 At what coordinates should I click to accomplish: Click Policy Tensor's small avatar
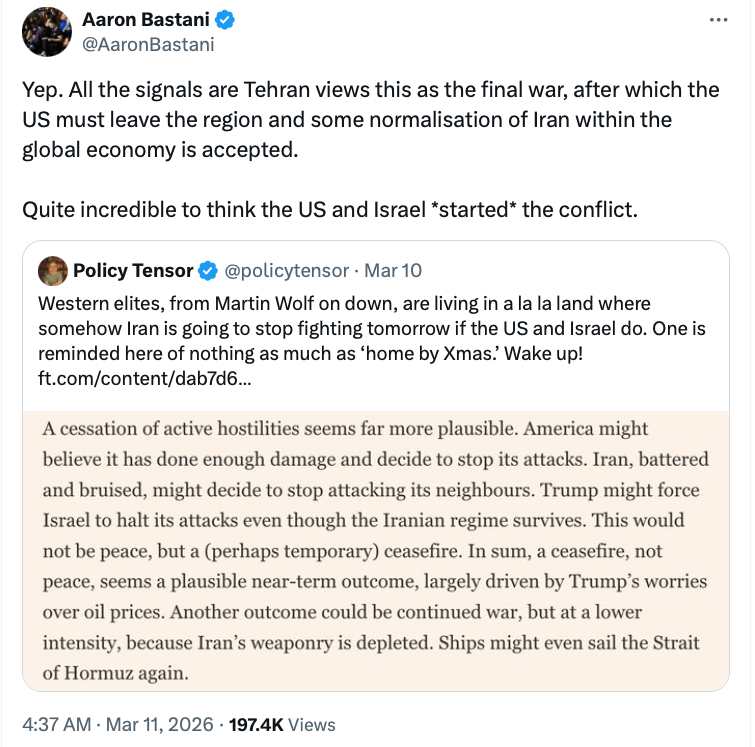pyautogui.click(x=53, y=270)
